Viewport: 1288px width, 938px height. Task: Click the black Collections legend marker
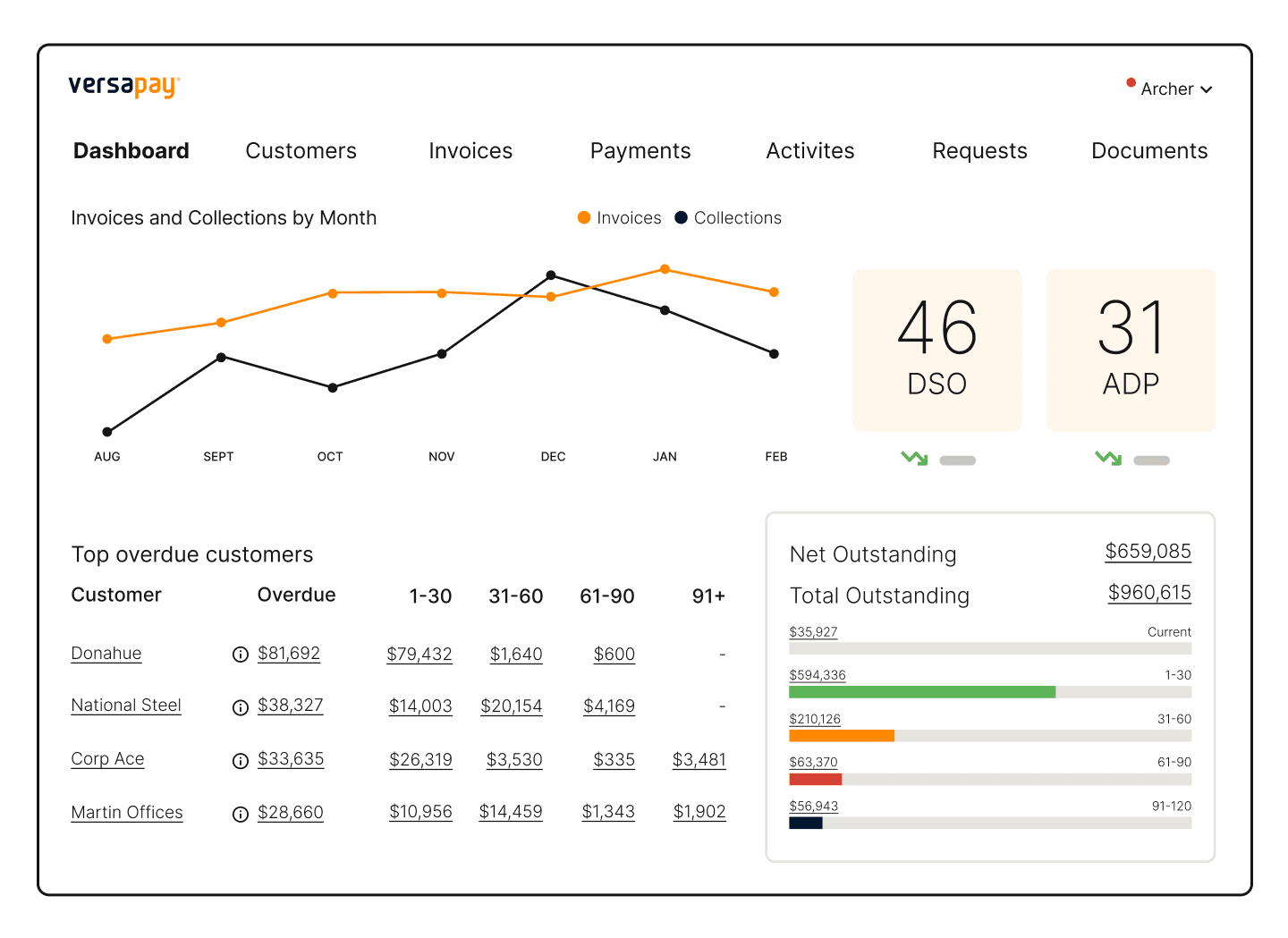click(x=681, y=217)
